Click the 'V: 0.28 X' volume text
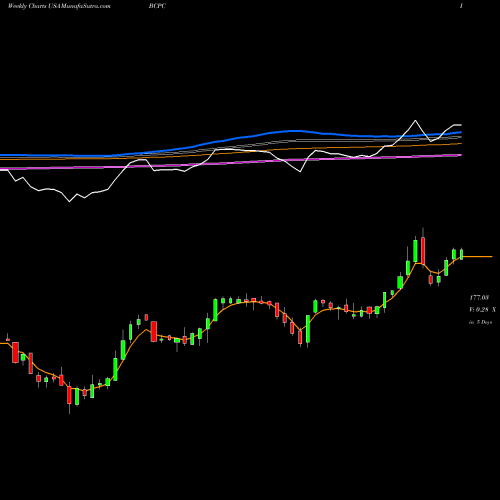Image resolution: width=500 pixels, height=500 pixels. tap(482, 310)
